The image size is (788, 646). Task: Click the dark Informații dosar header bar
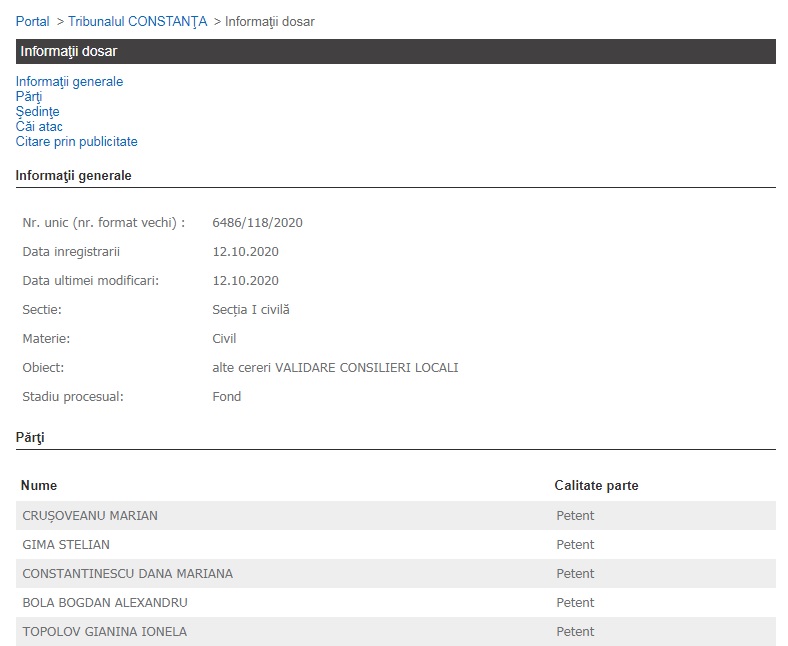pyautogui.click(x=395, y=52)
